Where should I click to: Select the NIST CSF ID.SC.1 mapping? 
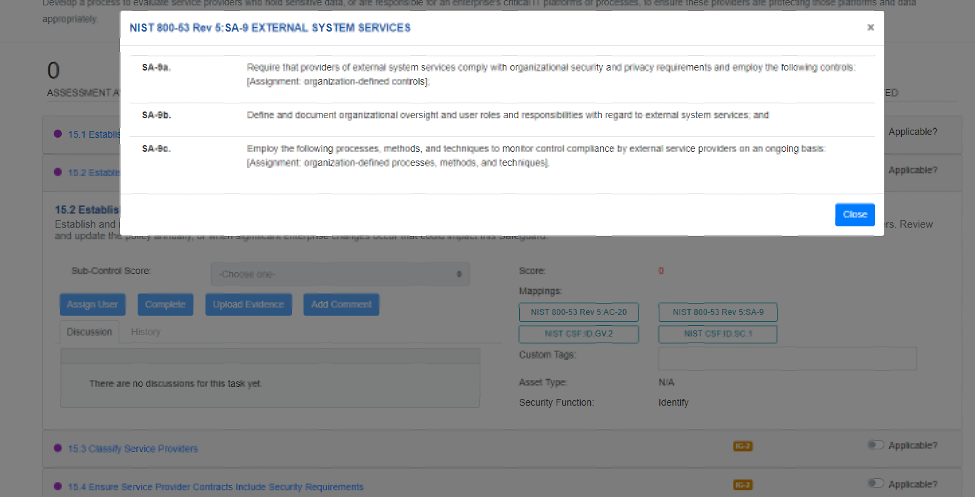pos(718,334)
